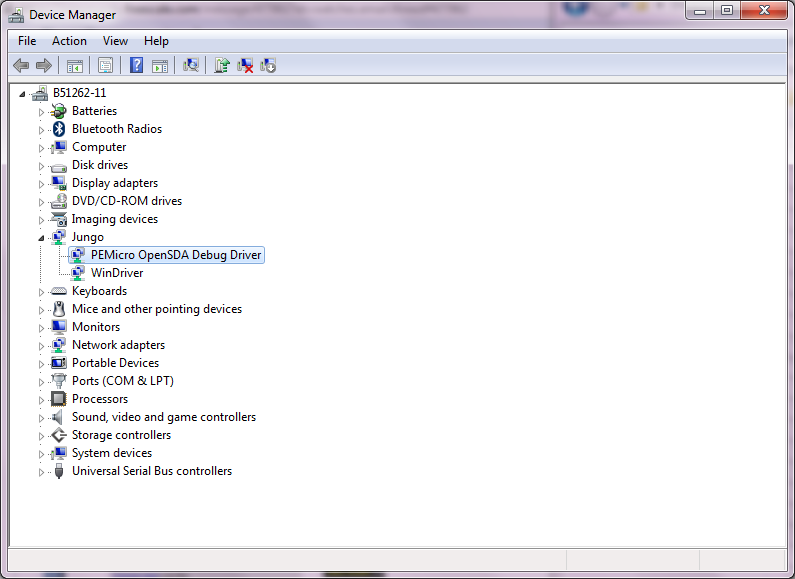This screenshot has height=579, width=795.
Task: Click Update Driver Software toolbar icon
Action: (222, 65)
